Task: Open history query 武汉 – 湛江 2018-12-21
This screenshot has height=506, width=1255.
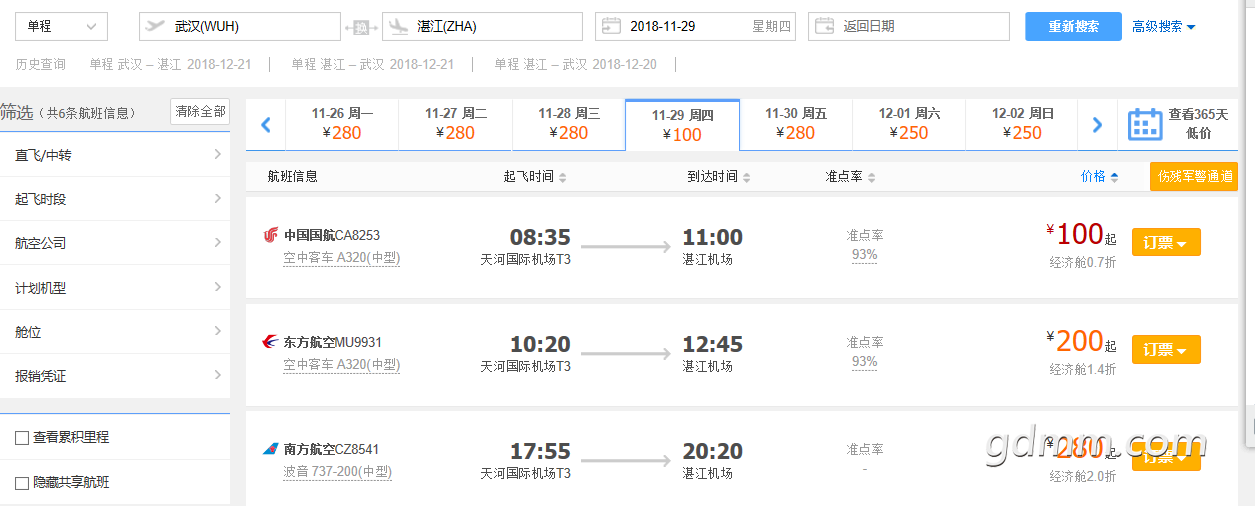Action: [170, 64]
